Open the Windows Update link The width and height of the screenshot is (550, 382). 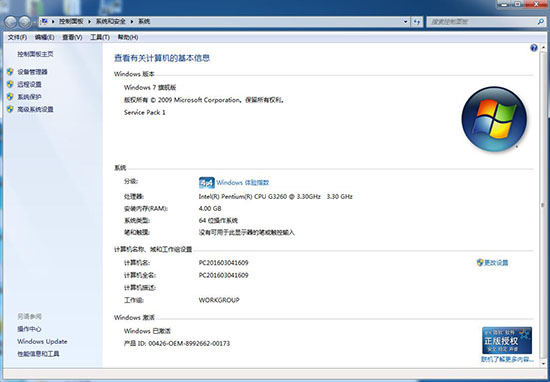[x=42, y=341]
